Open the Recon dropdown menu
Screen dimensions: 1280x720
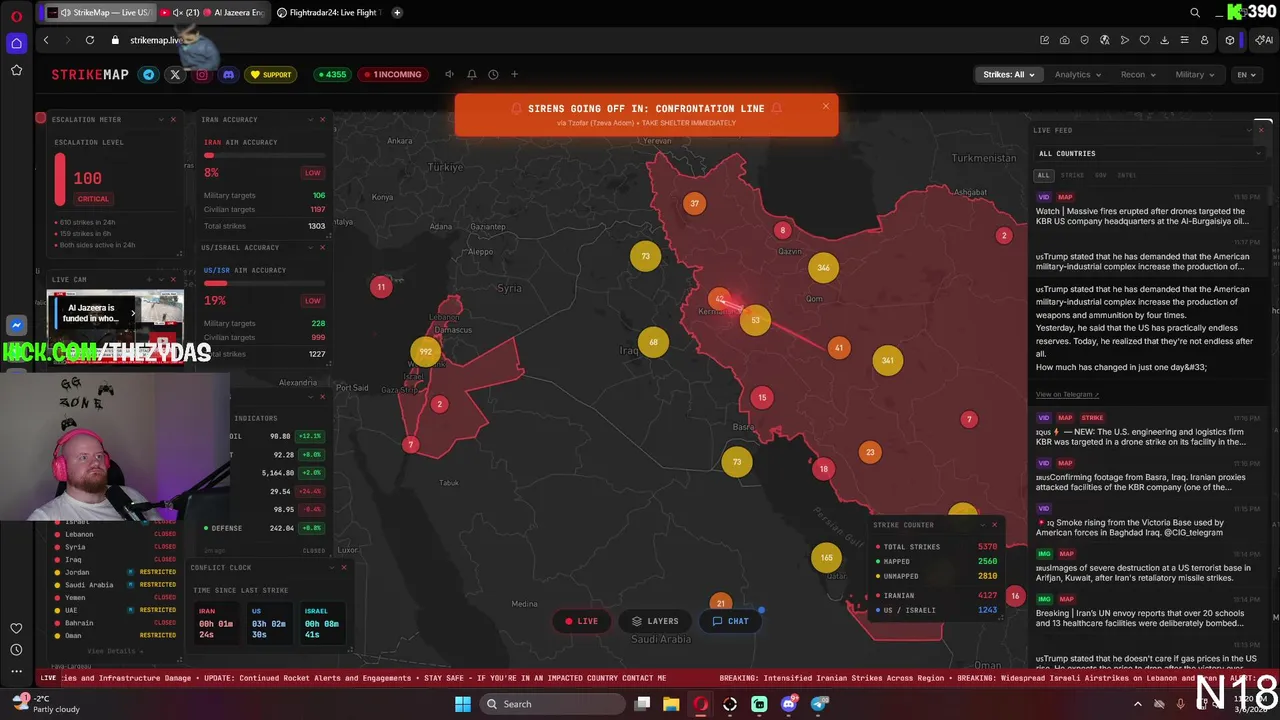(1138, 74)
